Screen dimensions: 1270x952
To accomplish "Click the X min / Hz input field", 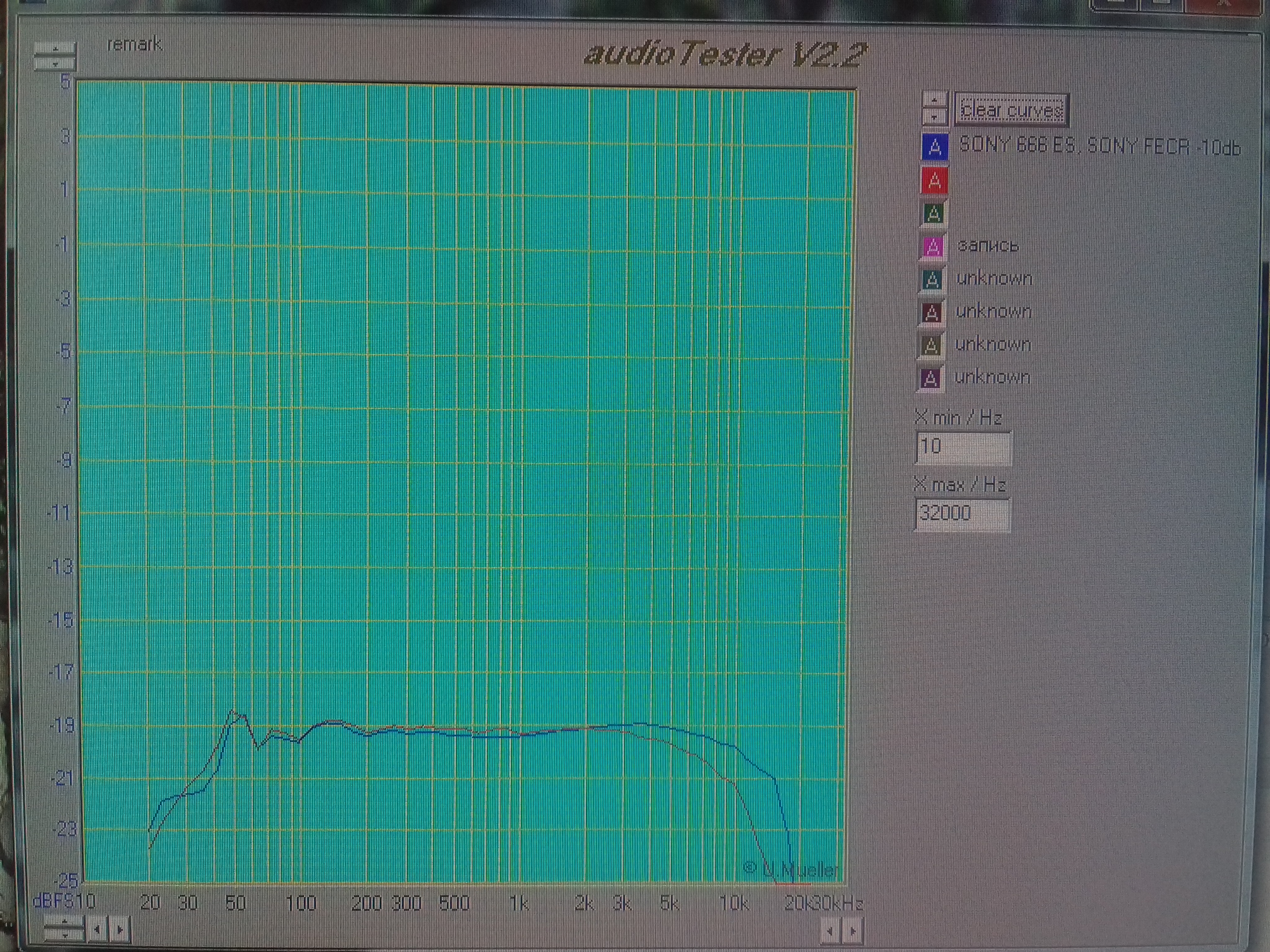I will pos(962,447).
